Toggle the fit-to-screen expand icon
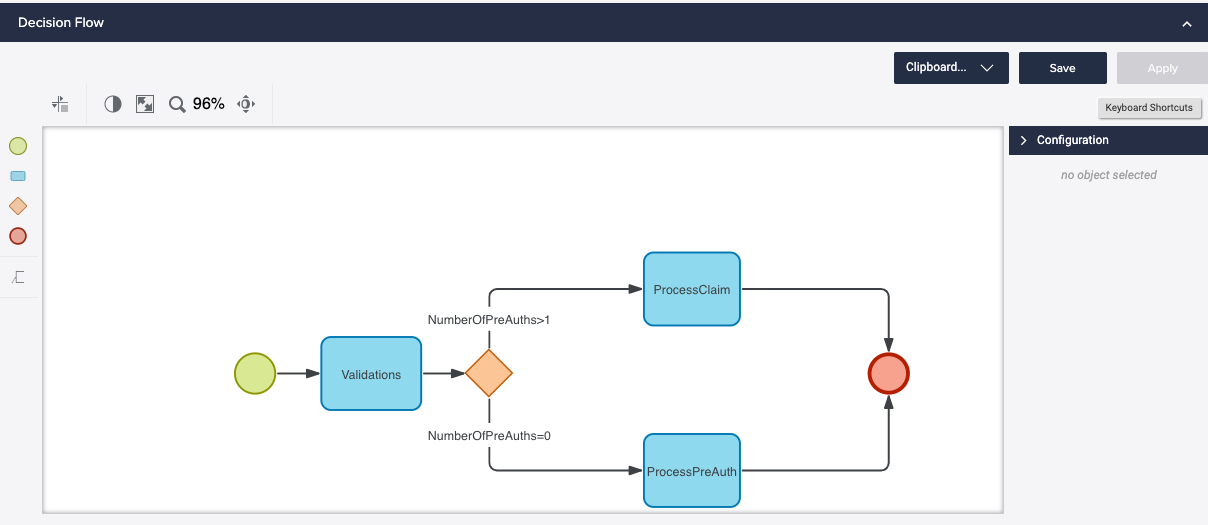Viewport: 1208px width, 525px height. (x=145, y=104)
